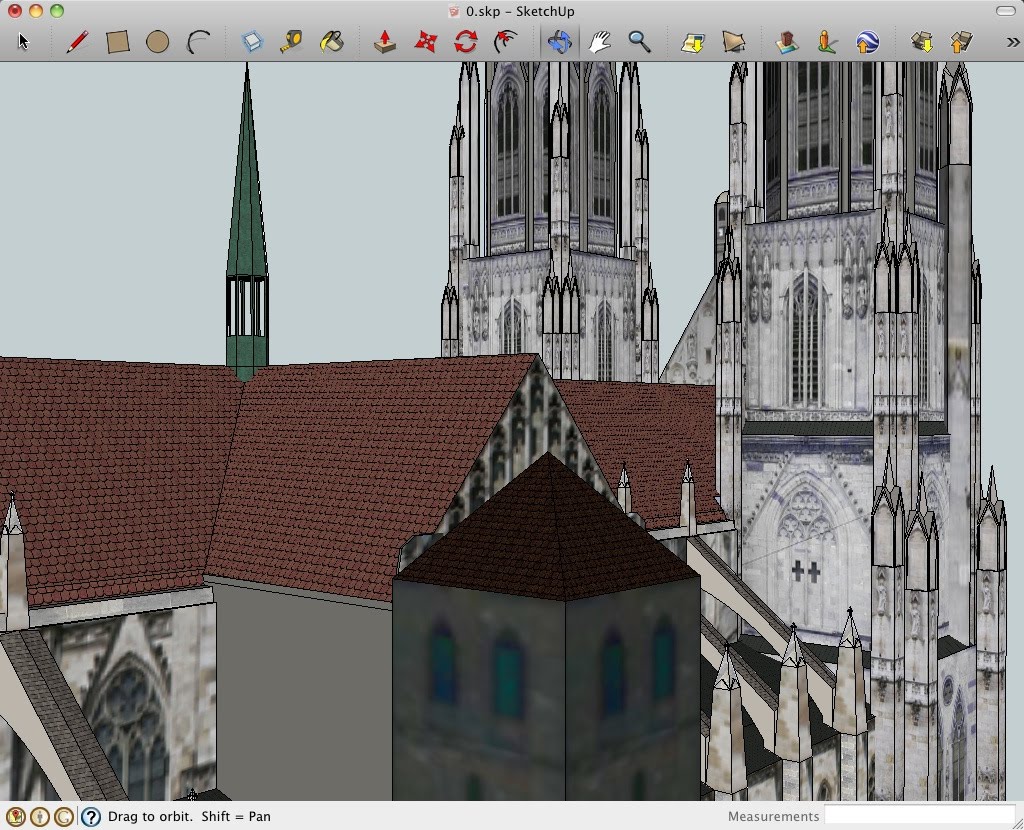Switch to the Pan hand tool

(599, 42)
